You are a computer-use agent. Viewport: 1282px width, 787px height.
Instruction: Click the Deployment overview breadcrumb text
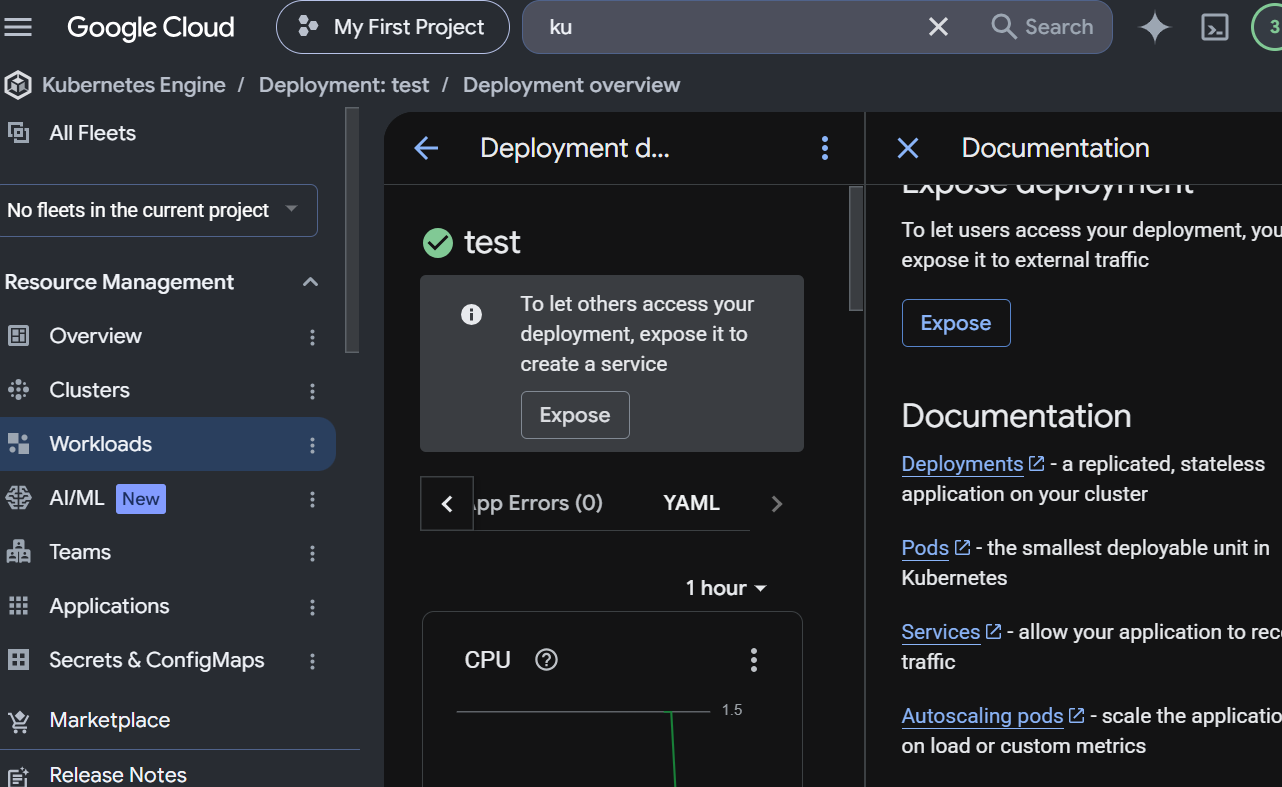point(572,85)
